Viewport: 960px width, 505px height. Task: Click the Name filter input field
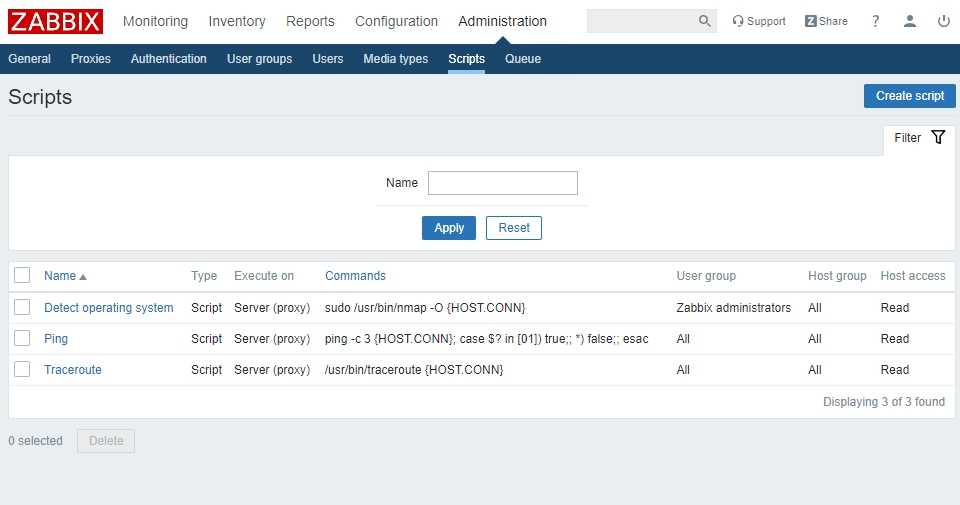(502, 183)
